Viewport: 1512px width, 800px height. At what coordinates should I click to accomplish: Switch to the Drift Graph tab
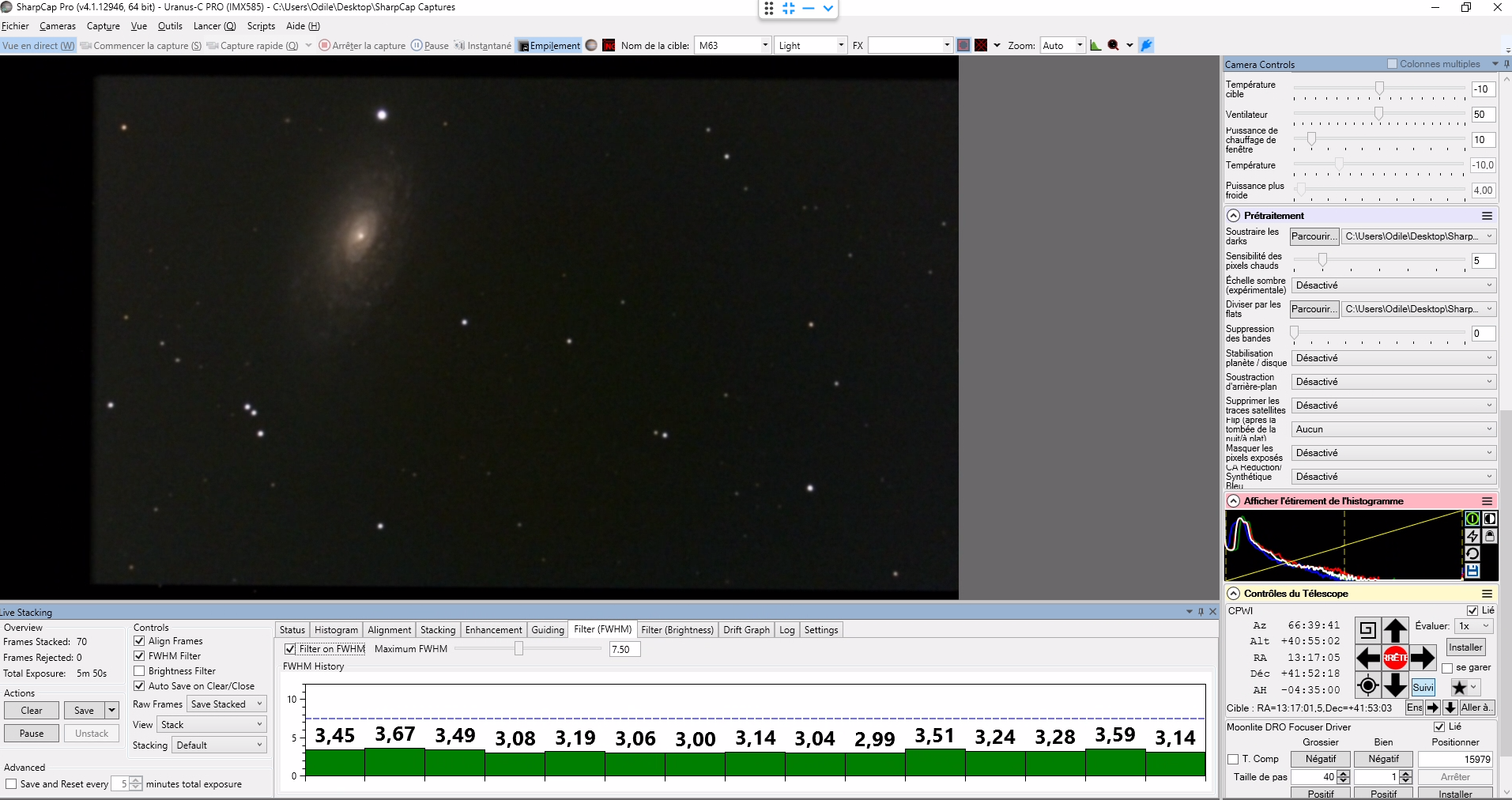tap(746, 630)
